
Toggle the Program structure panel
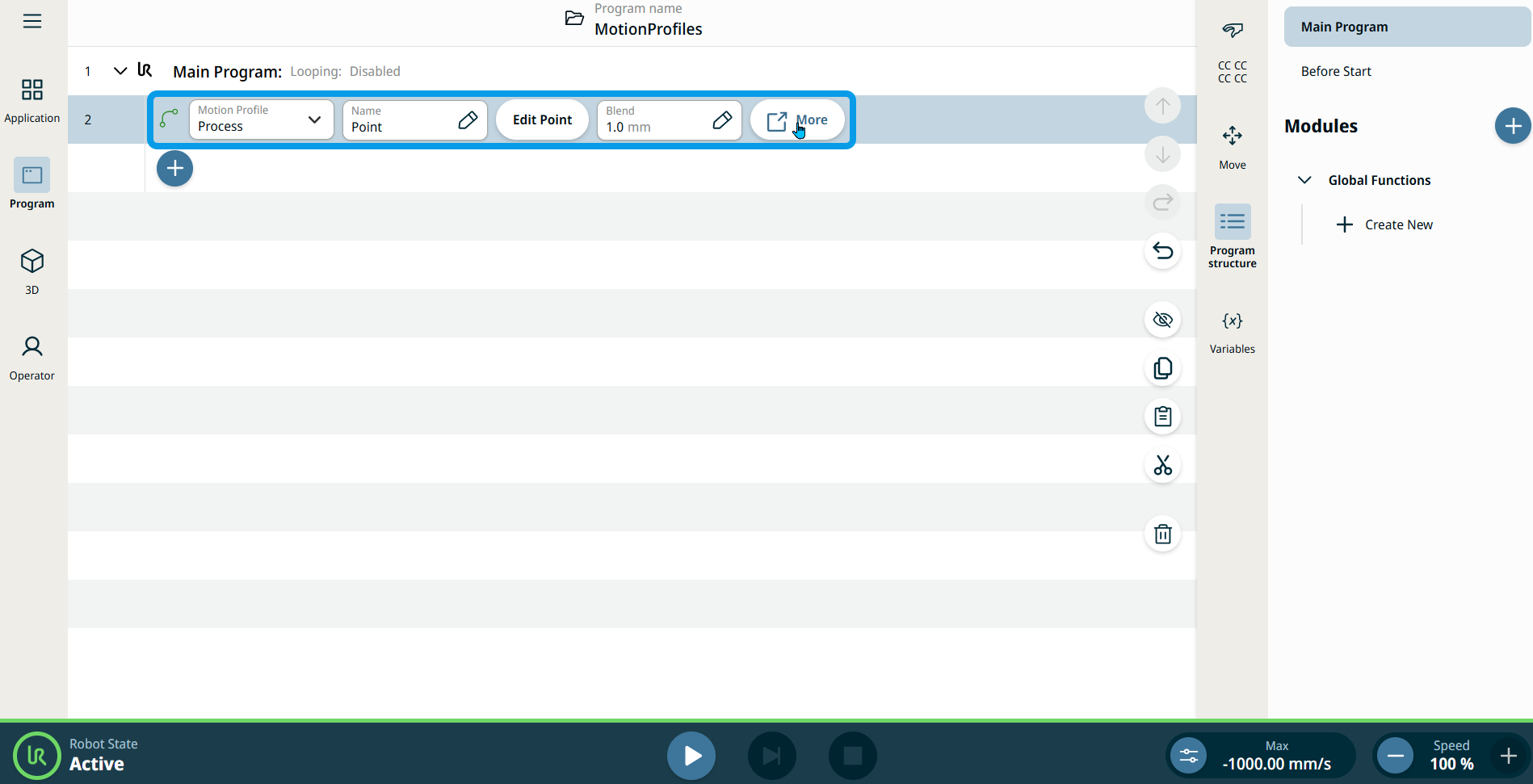tap(1232, 235)
